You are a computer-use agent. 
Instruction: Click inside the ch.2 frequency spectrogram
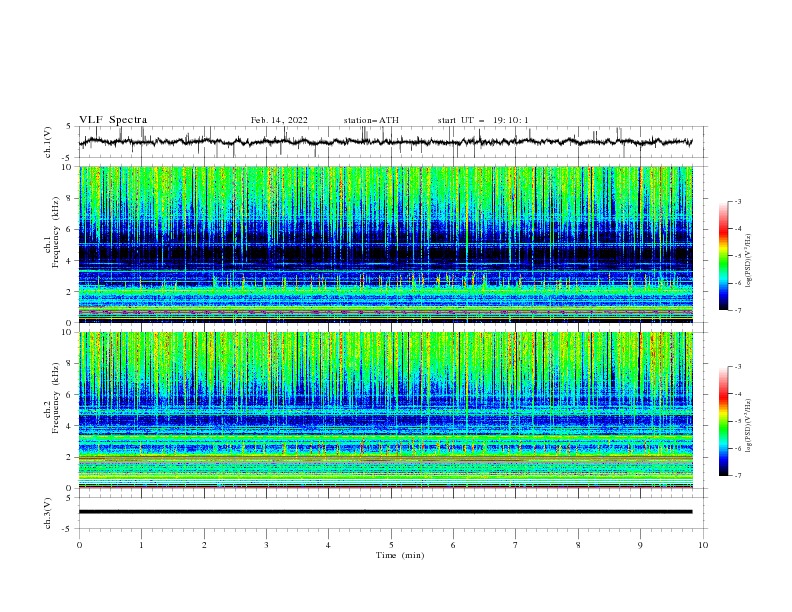click(386, 410)
